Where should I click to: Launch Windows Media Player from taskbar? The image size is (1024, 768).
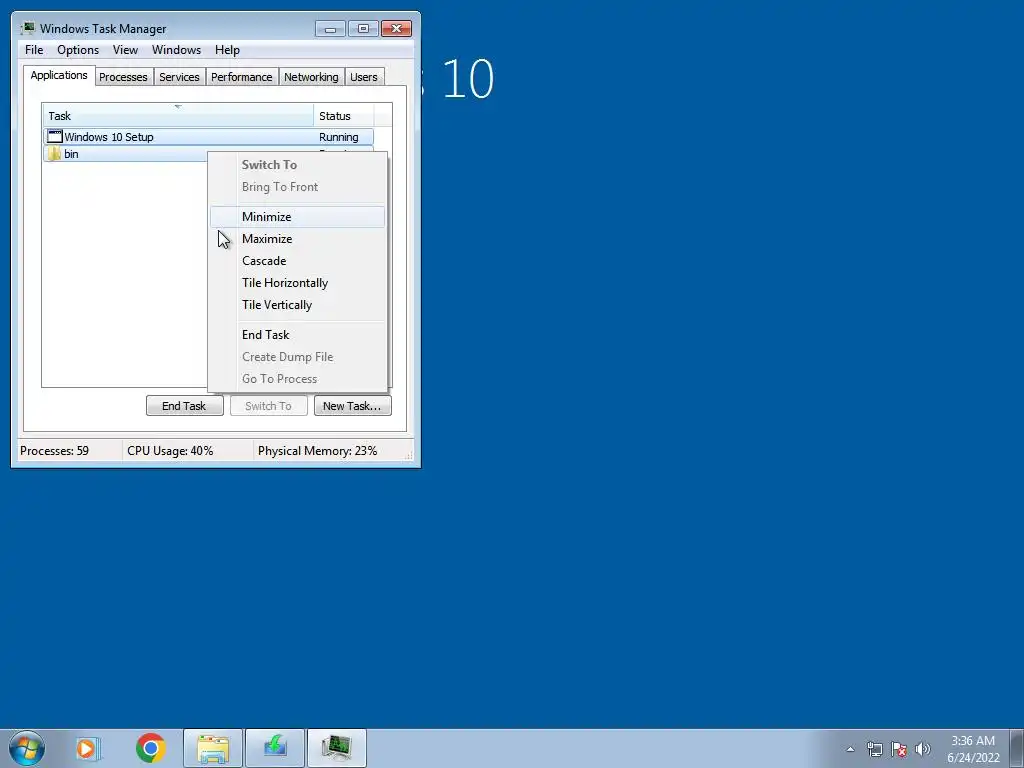coord(88,748)
